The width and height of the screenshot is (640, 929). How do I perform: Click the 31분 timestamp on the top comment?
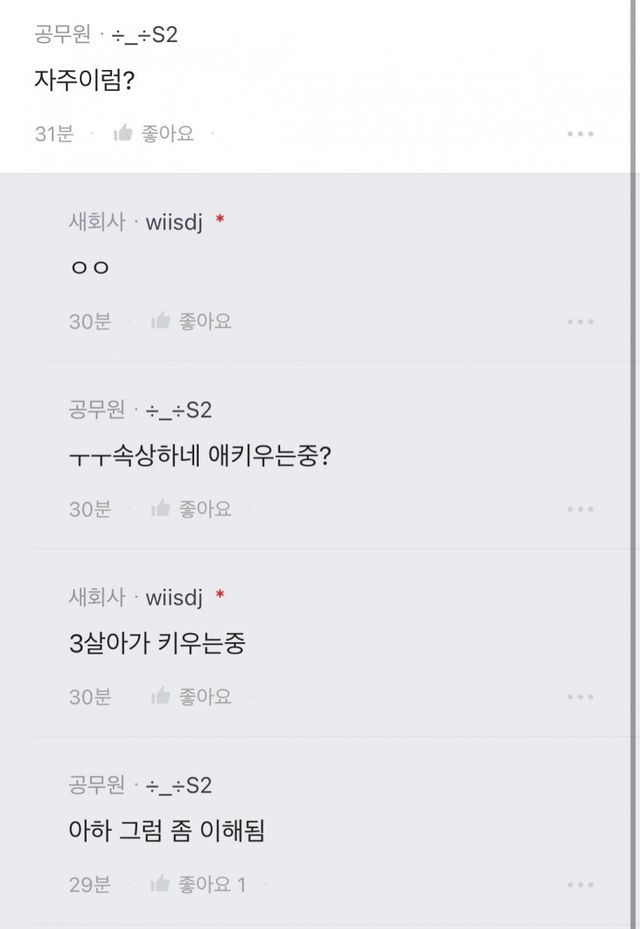tap(54, 133)
